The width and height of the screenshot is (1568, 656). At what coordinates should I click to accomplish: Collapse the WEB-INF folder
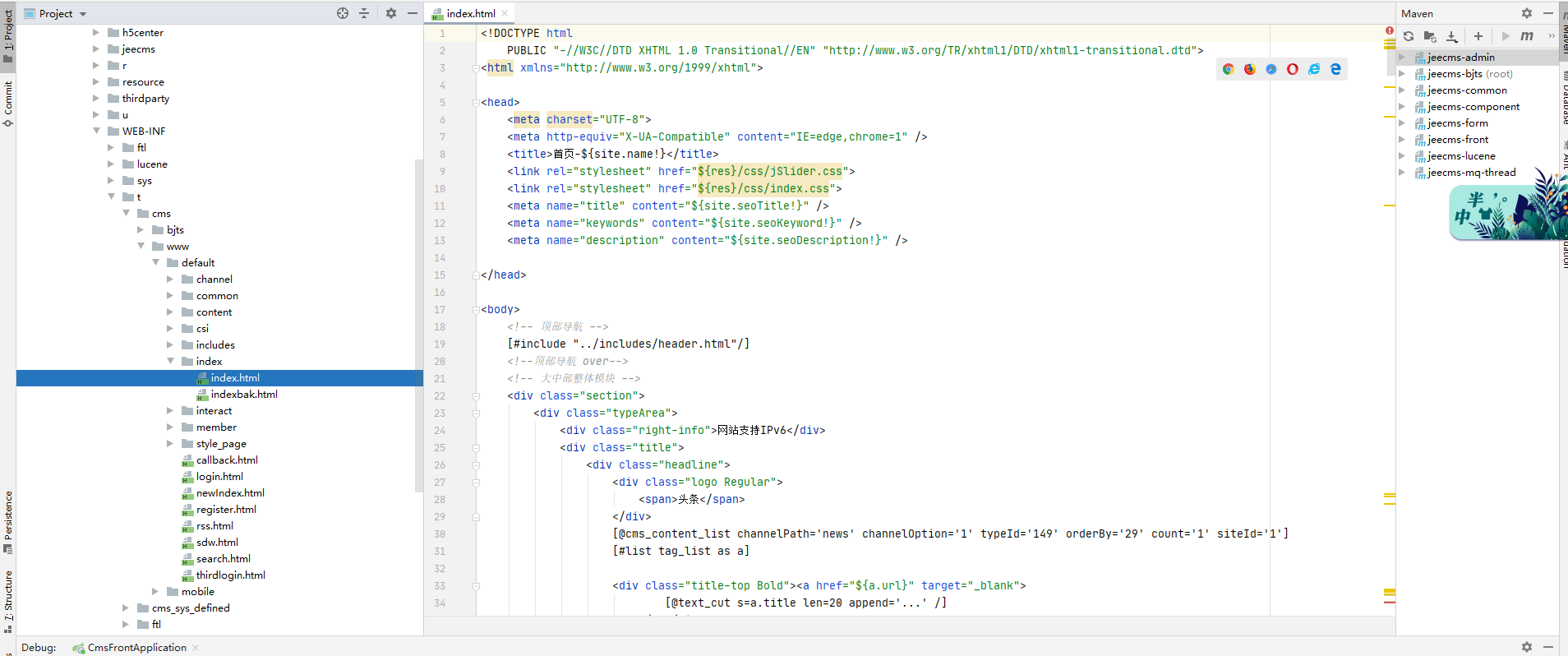click(96, 131)
